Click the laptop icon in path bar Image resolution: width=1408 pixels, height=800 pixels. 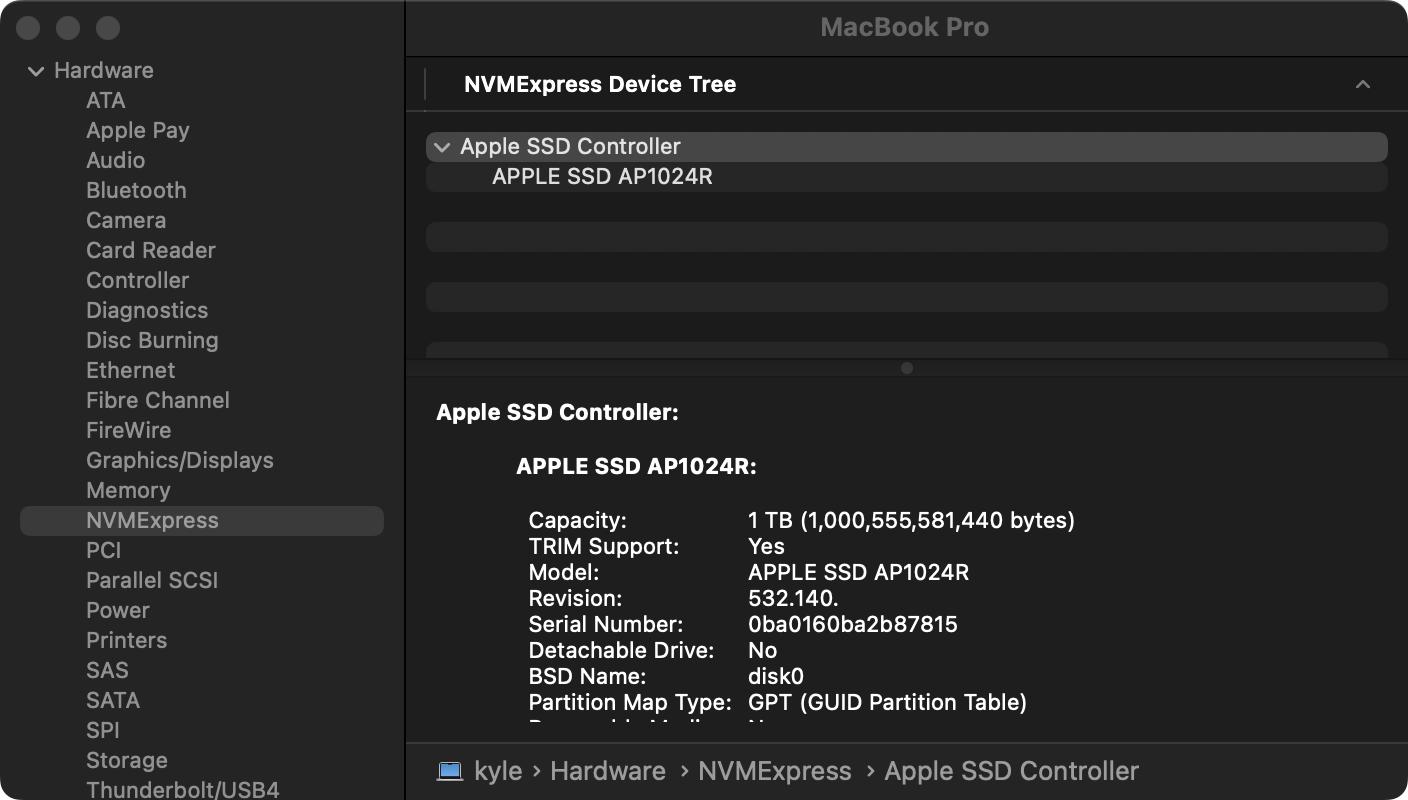(450, 771)
